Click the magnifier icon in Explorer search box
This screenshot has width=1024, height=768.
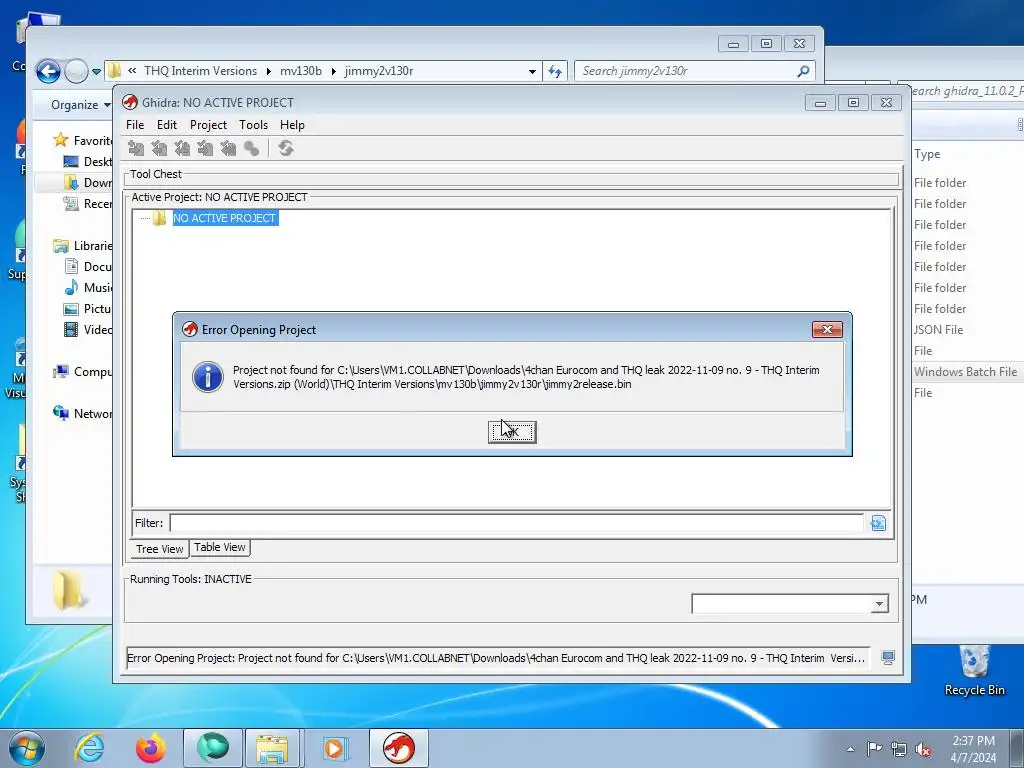803,71
